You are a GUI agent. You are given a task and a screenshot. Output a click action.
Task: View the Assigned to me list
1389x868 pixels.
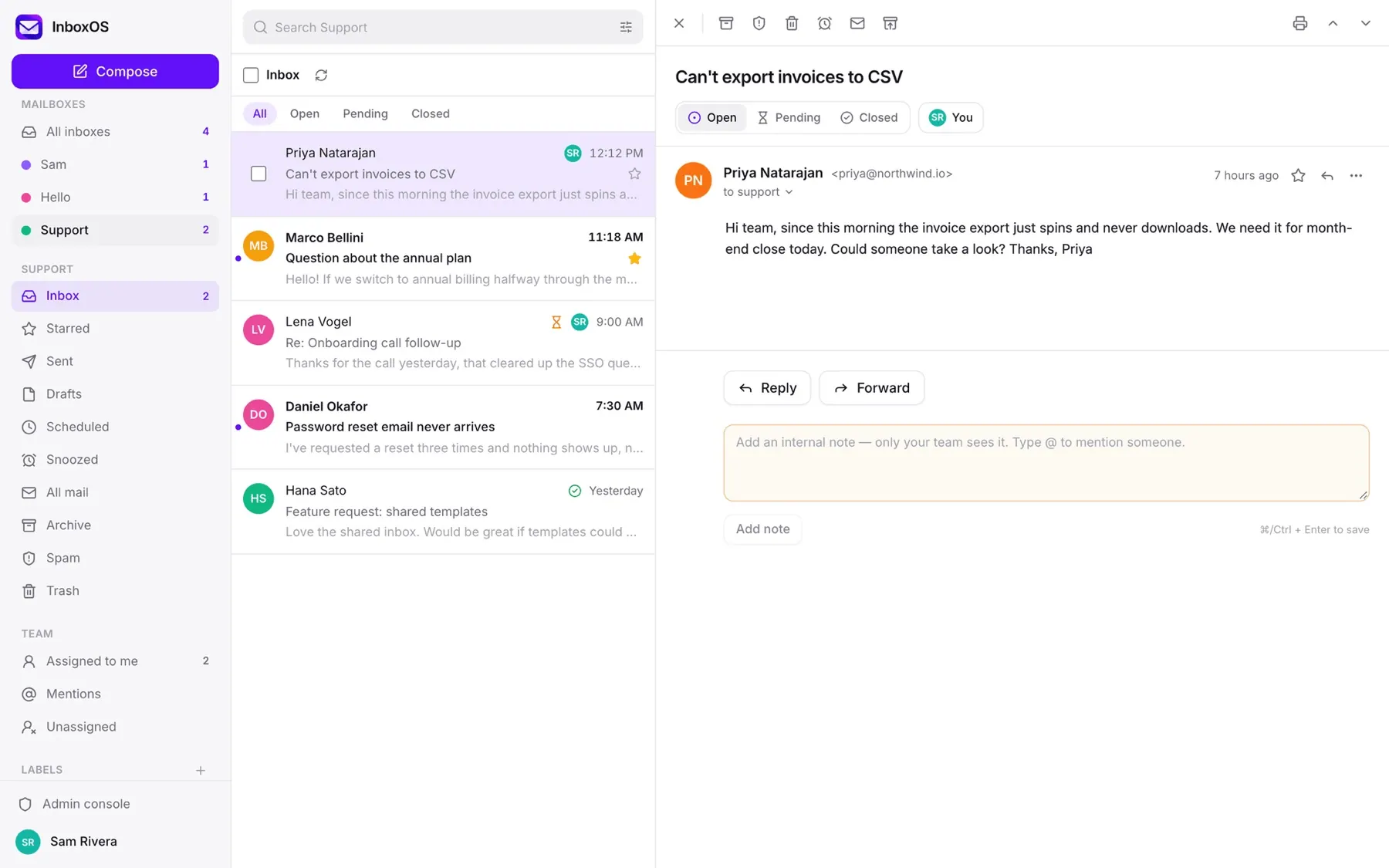pos(115,661)
